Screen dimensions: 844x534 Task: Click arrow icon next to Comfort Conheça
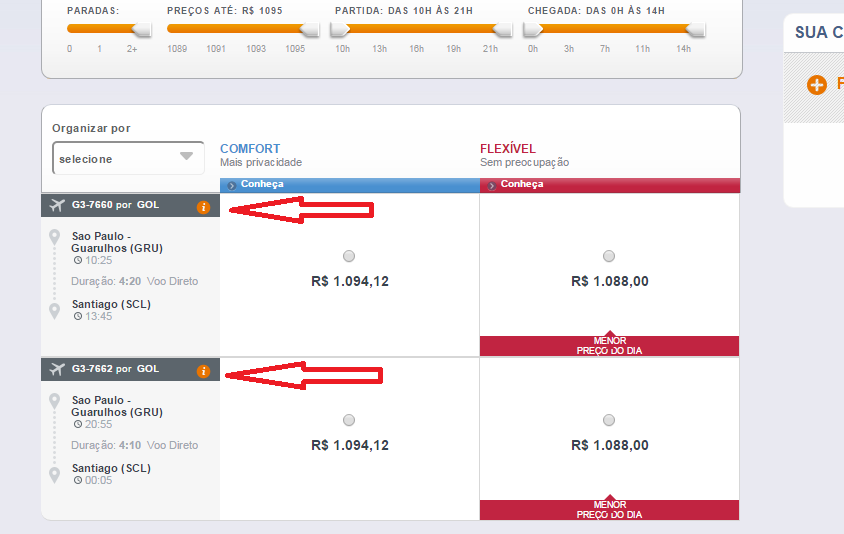232,186
